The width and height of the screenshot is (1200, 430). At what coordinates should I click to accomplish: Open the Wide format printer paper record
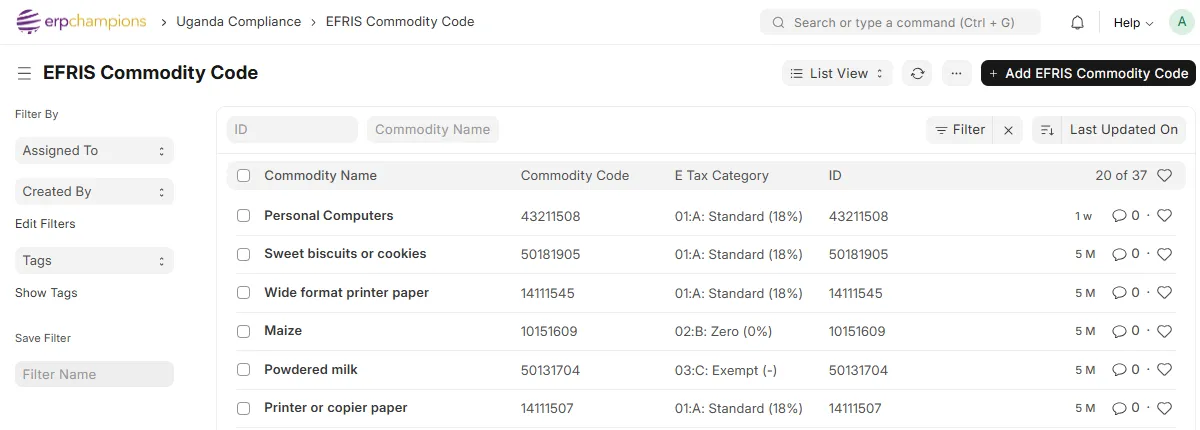pyautogui.click(x=346, y=293)
